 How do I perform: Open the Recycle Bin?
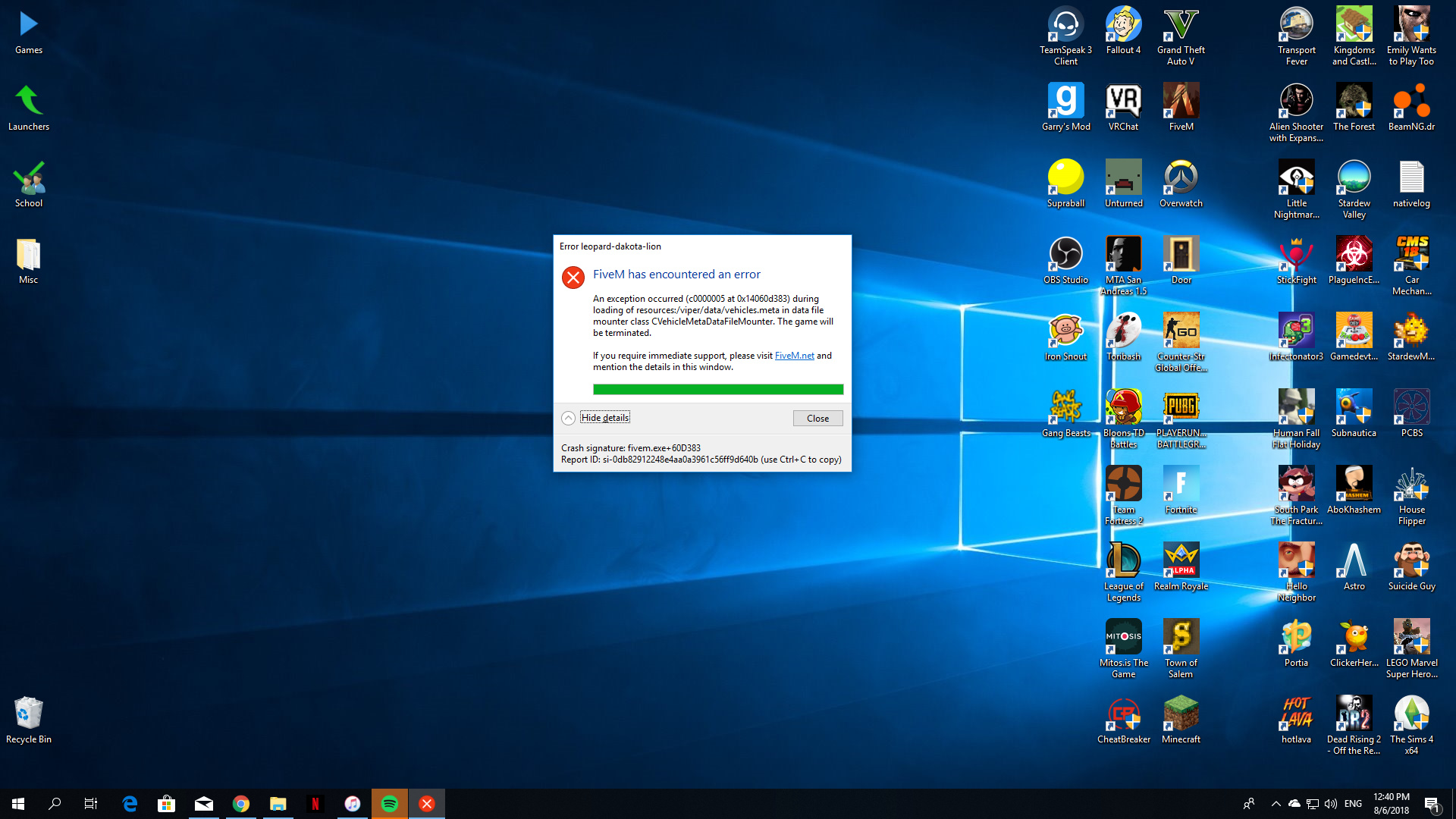click(29, 720)
